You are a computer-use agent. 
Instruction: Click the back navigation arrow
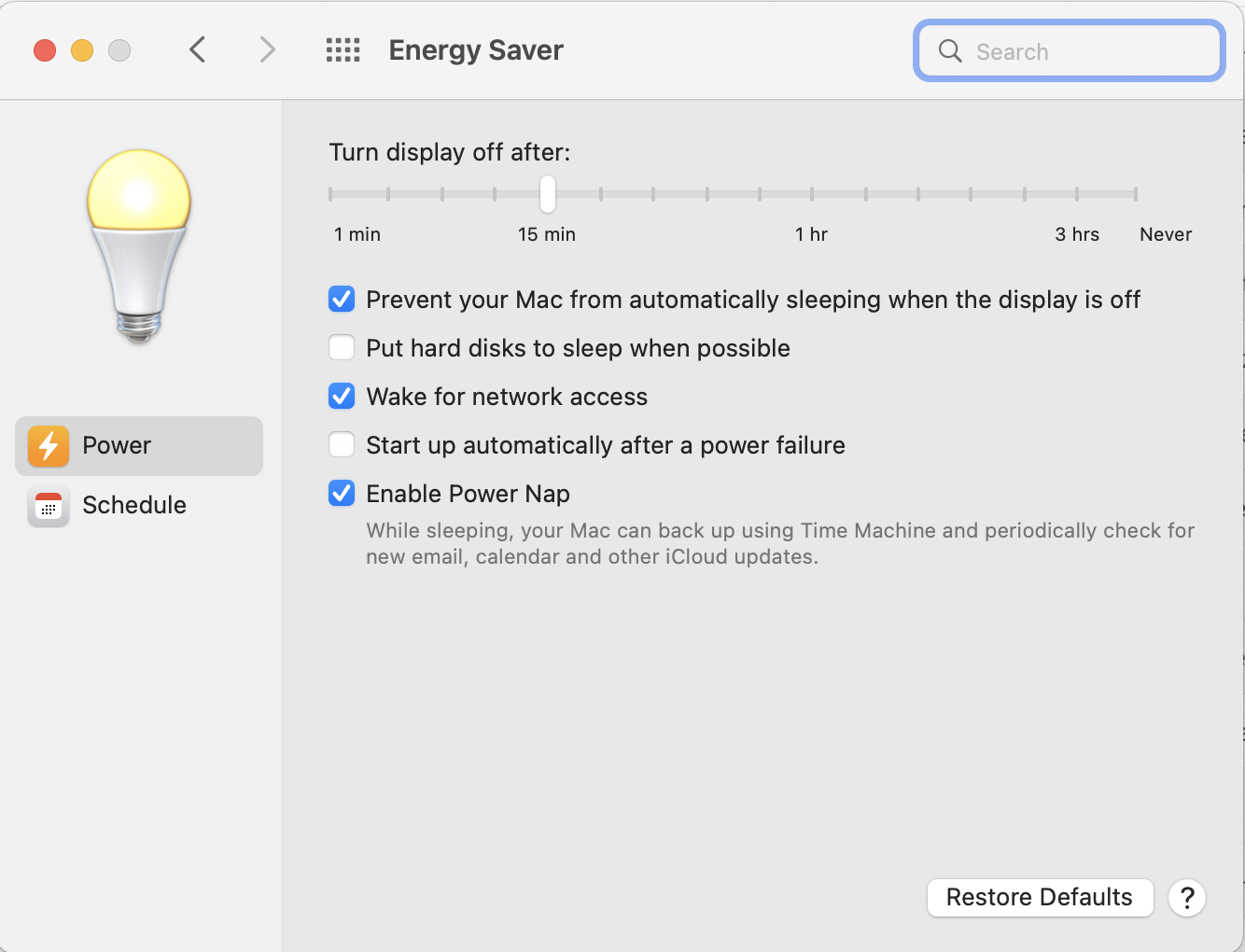click(x=197, y=49)
